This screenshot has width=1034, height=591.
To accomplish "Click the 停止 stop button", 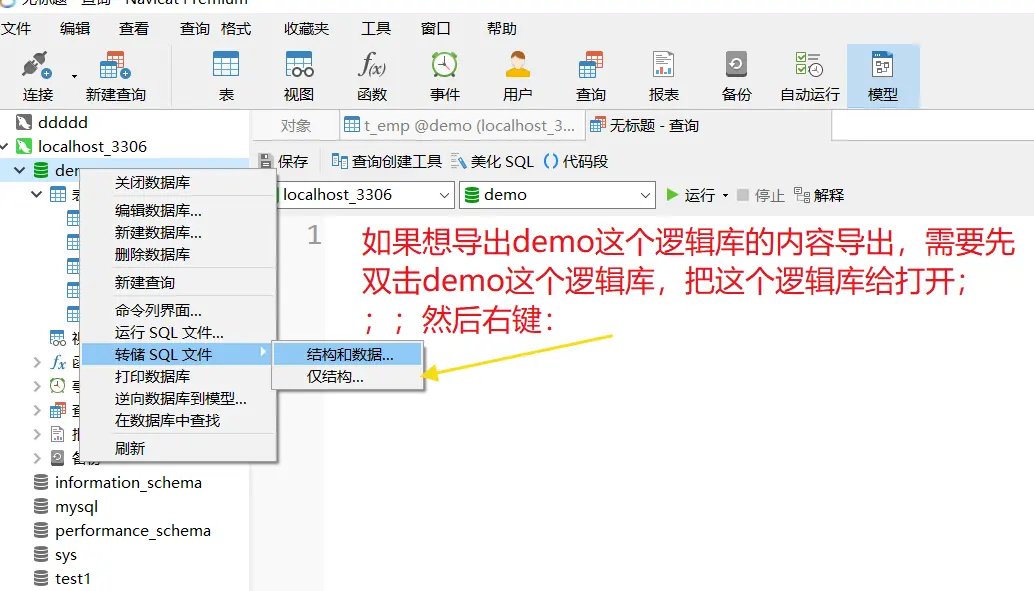I will tap(760, 195).
